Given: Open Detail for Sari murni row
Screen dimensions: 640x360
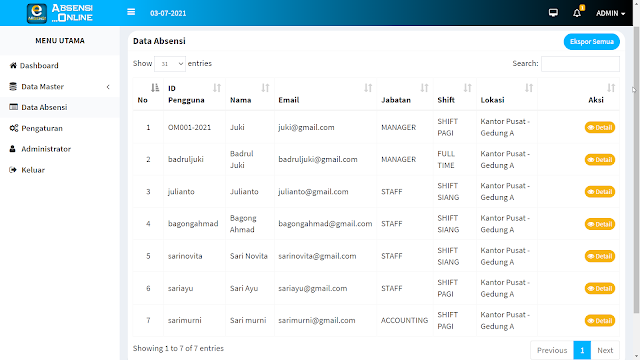Looking at the screenshot, I should 600,321.
